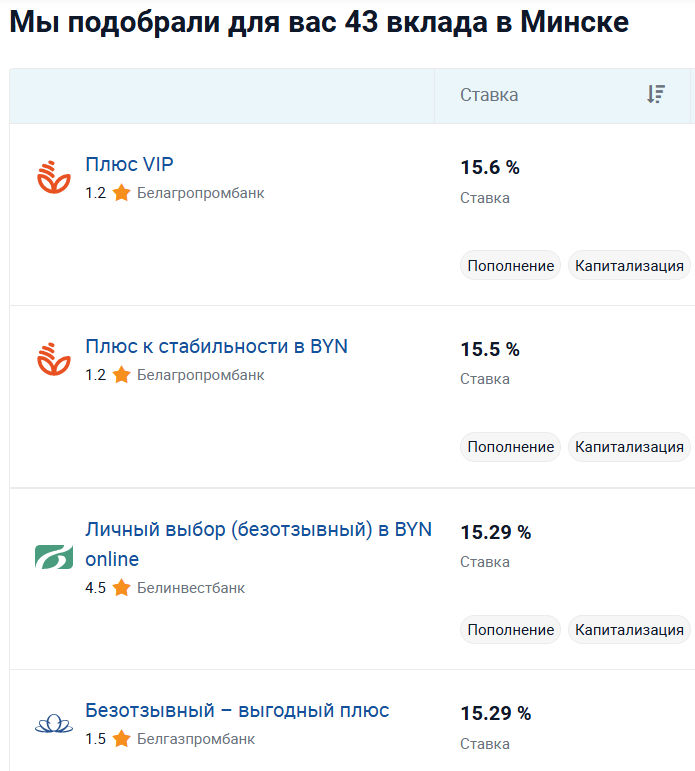Screen dimensions: 695x771
Task: Open the Плюс VIP deposit link
Action: pyautogui.click(x=129, y=164)
